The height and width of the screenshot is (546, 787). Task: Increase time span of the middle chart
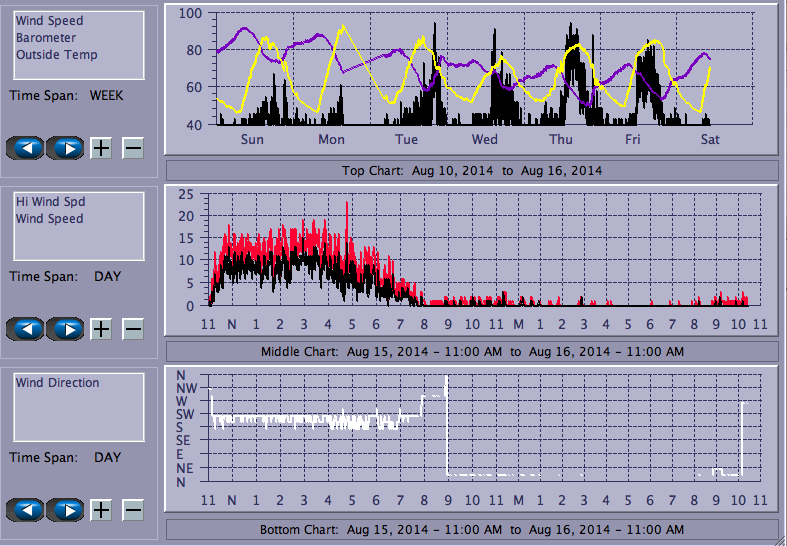pos(101,329)
